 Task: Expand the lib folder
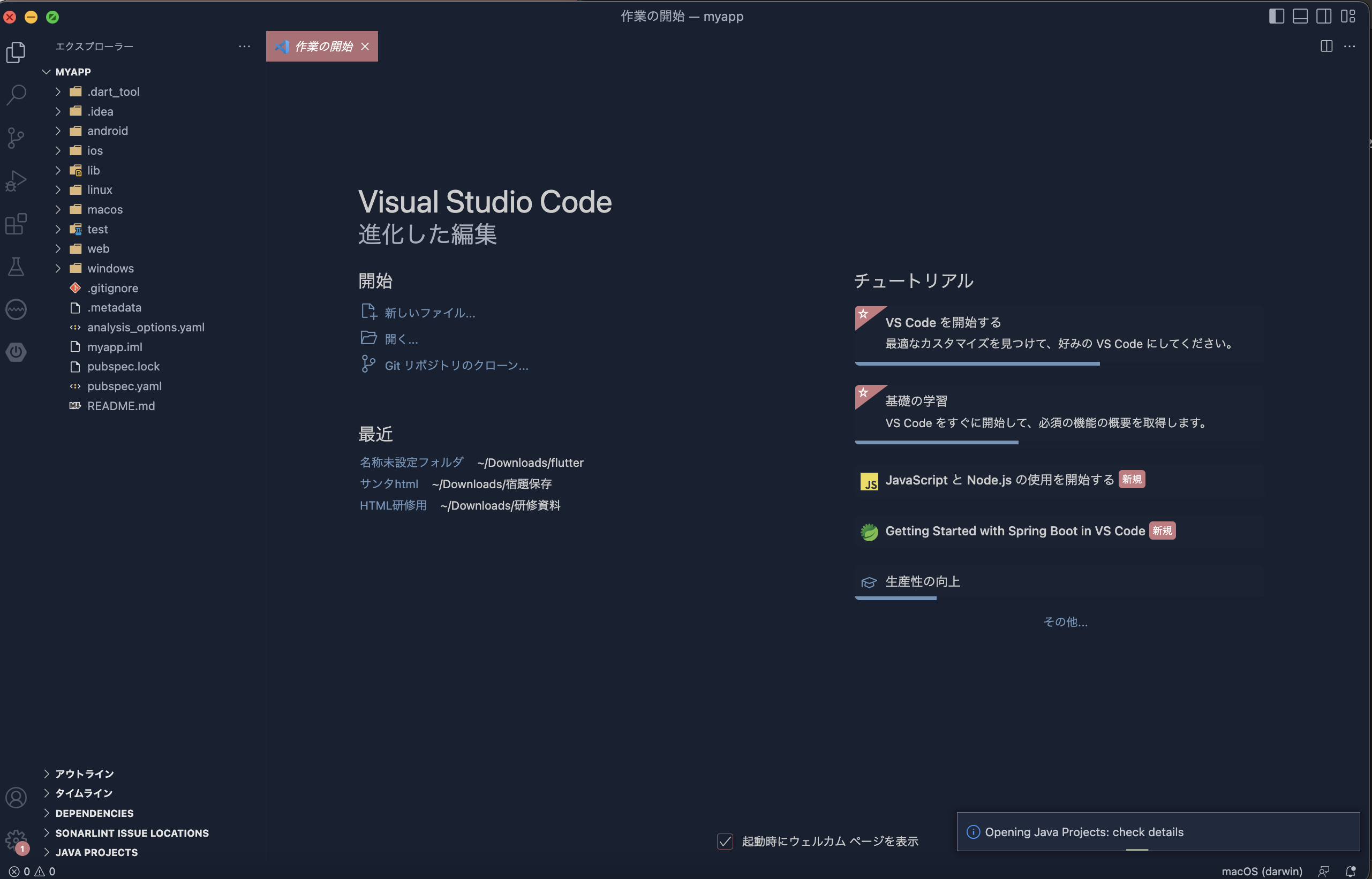(x=93, y=170)
